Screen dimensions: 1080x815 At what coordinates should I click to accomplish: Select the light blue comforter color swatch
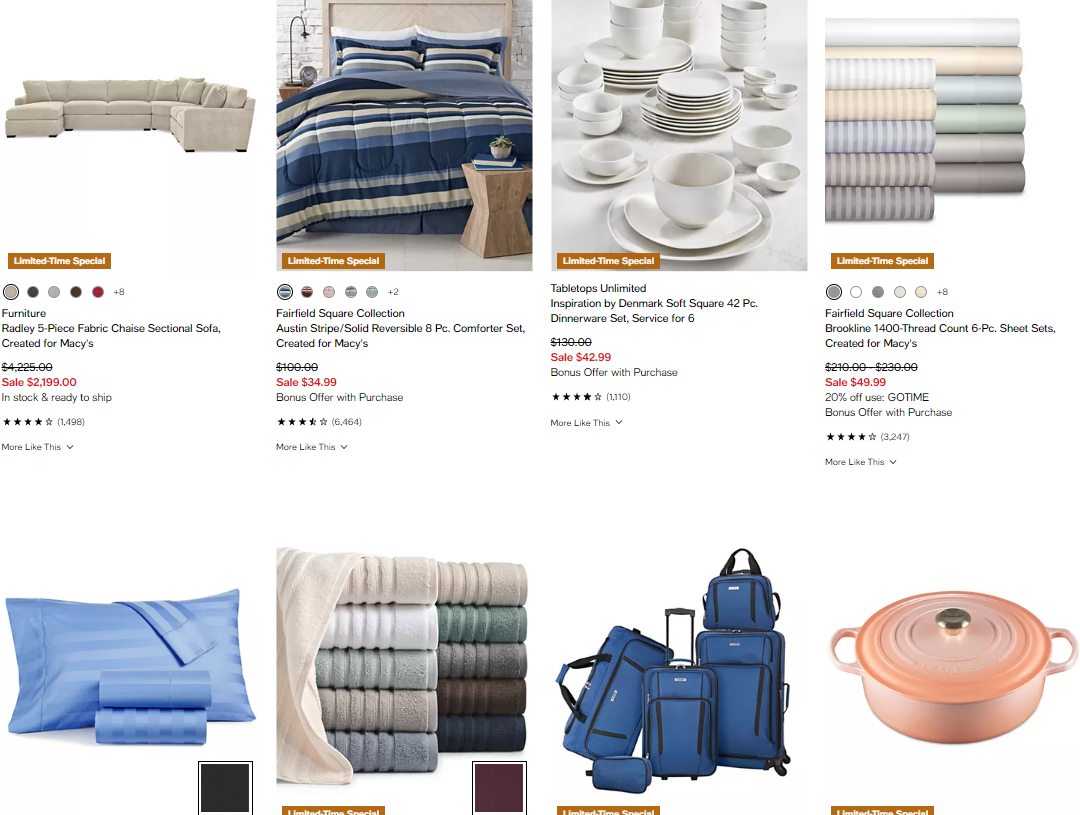[x=372, y=292]
